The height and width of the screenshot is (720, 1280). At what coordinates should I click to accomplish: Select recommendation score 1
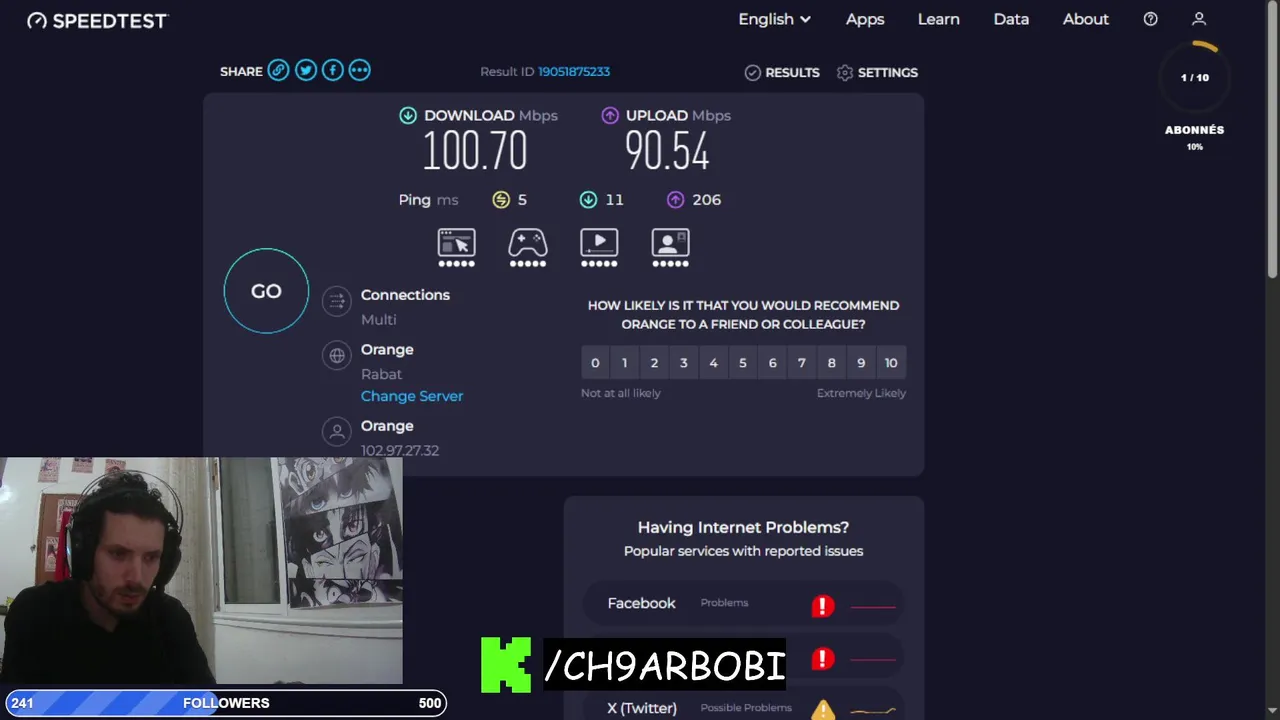click(624, 363)
